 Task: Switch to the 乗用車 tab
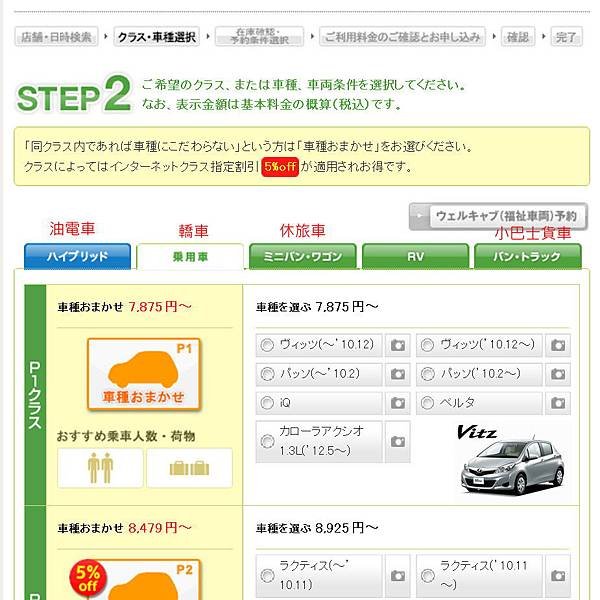190,257
